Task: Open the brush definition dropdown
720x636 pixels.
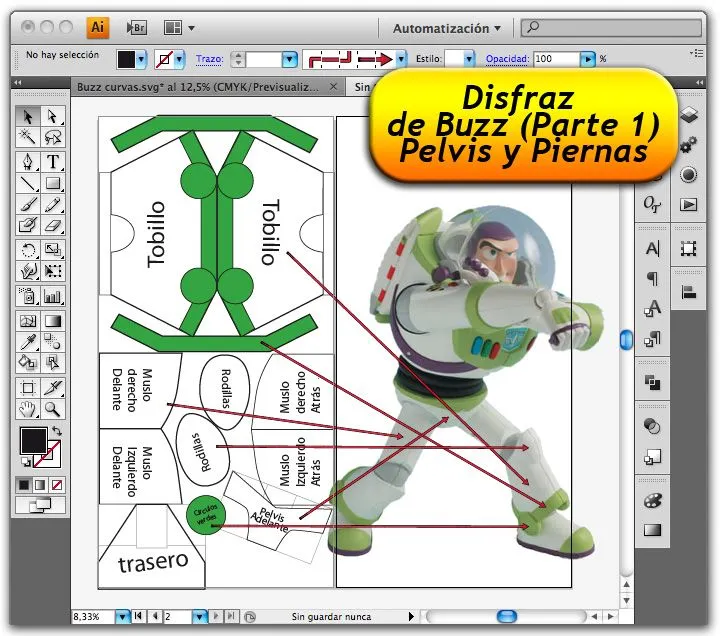Action: (x=401, y=59)
